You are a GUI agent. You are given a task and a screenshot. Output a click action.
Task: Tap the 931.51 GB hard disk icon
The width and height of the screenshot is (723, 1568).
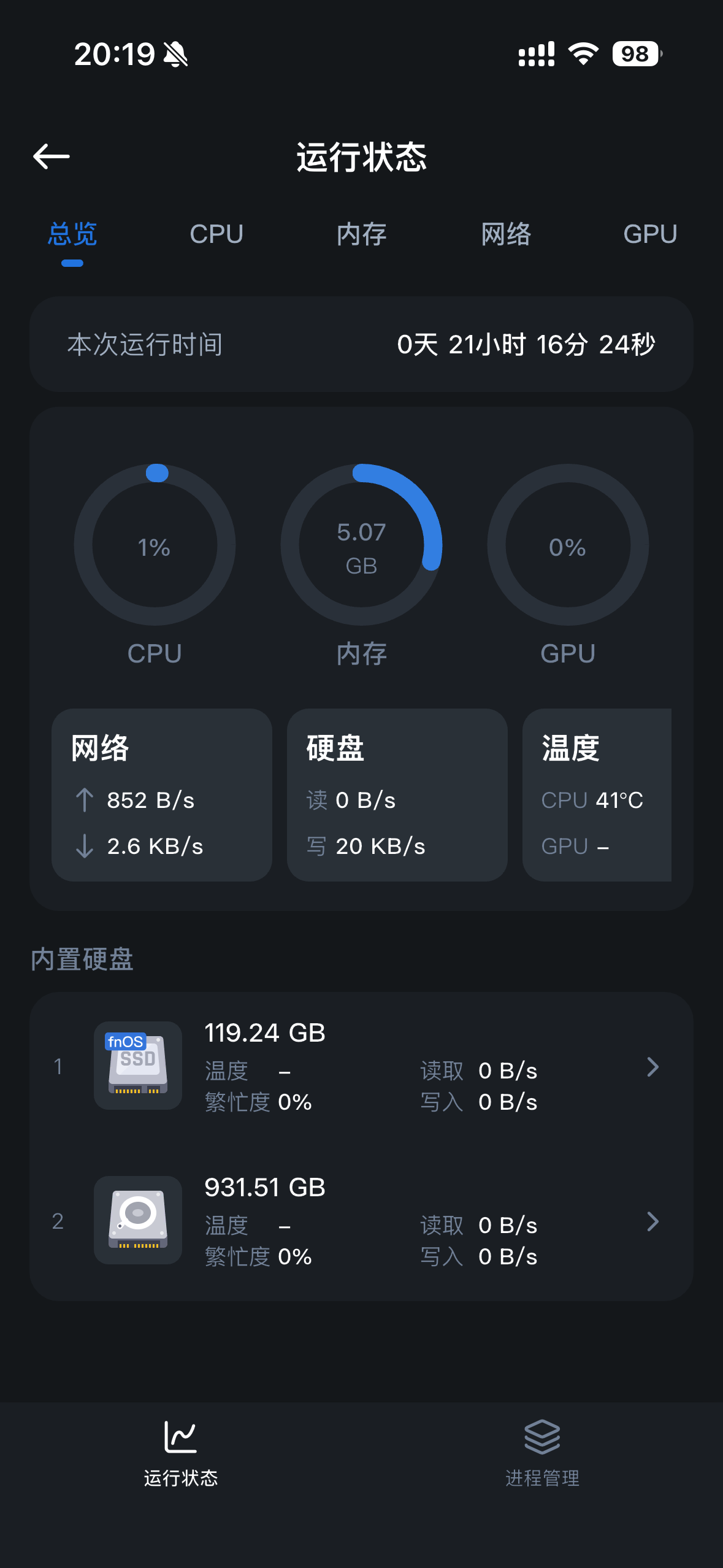(138, 1220)
